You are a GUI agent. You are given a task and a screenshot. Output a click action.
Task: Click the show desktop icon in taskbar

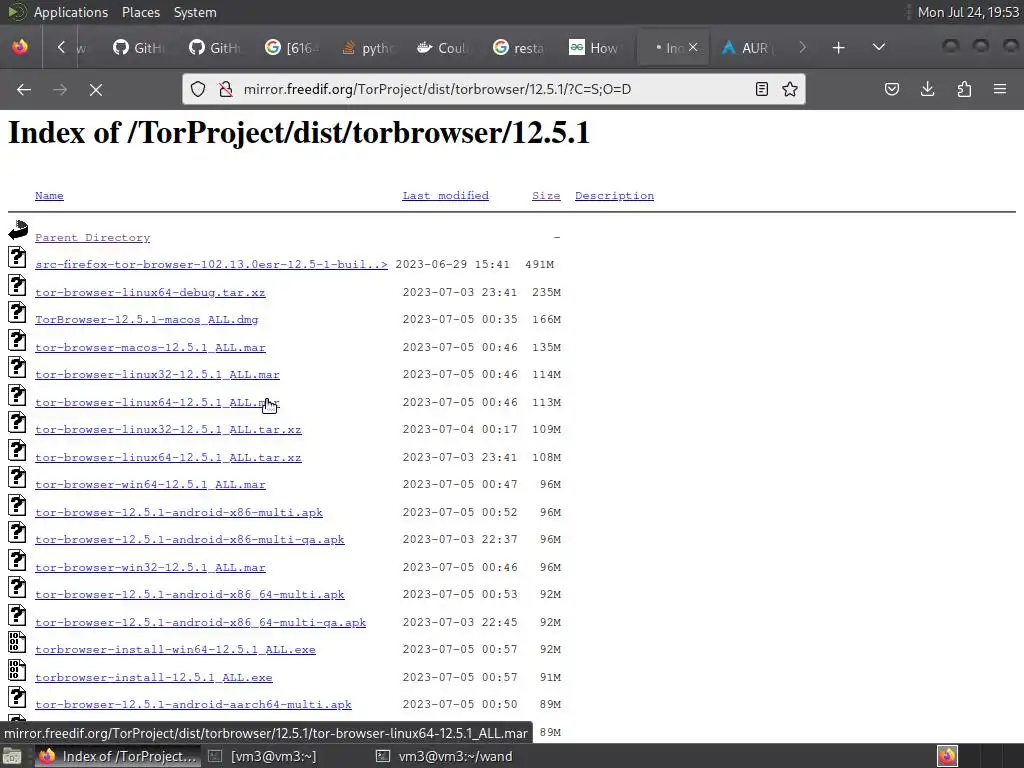pyautogui.click(x=12, y=756)
